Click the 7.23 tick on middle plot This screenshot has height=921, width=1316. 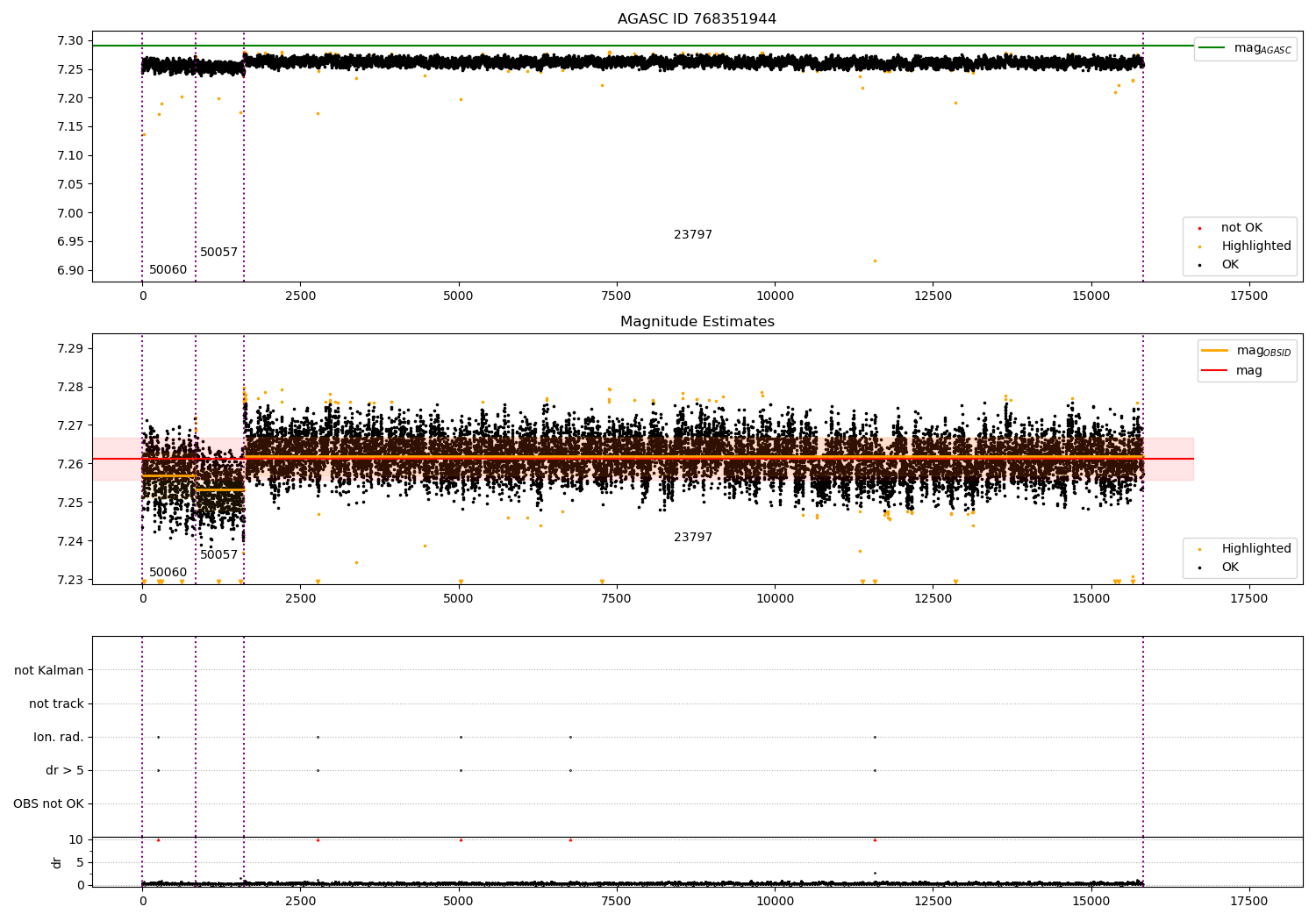coord(70,580)
